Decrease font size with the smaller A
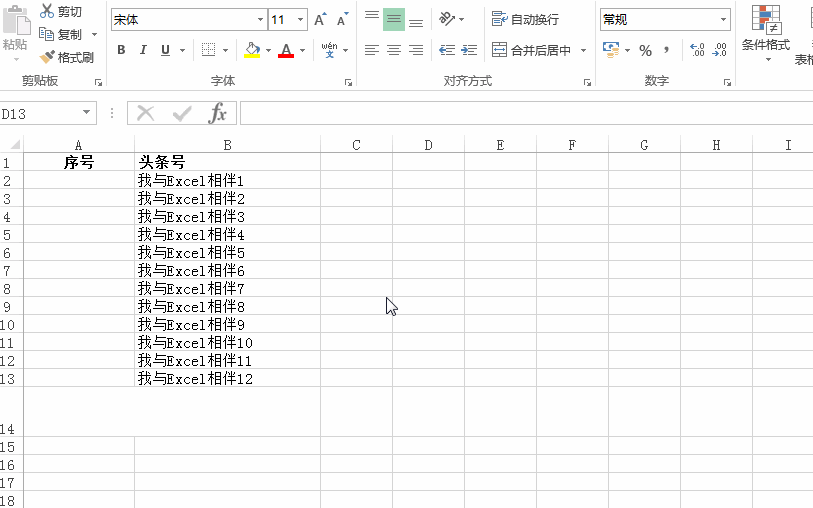The image size is (813, 508). click(x=342, y=20)
